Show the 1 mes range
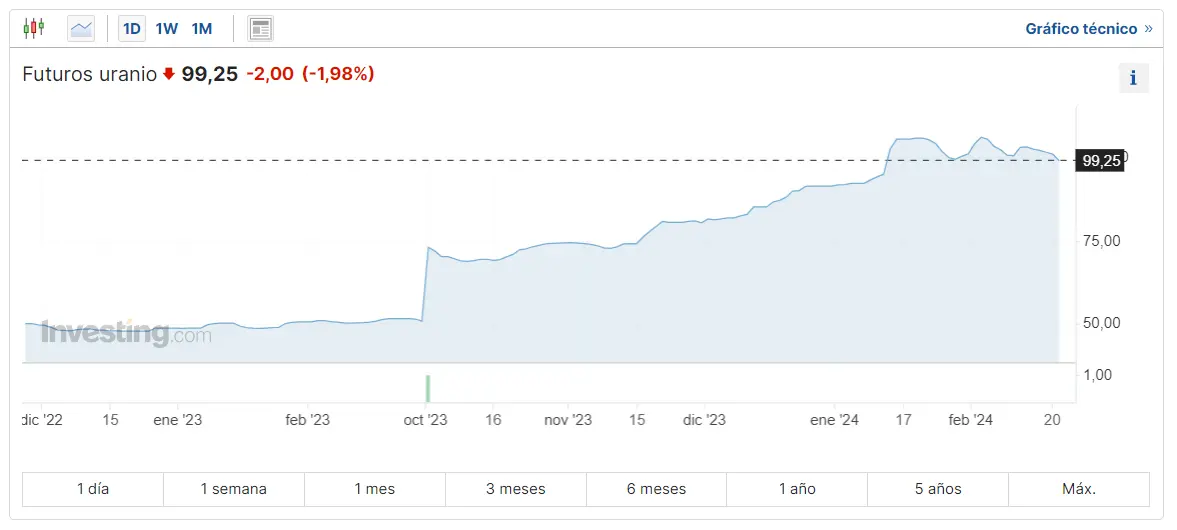Viewport: 1177px width, 530px height. [x=375, y=489]
